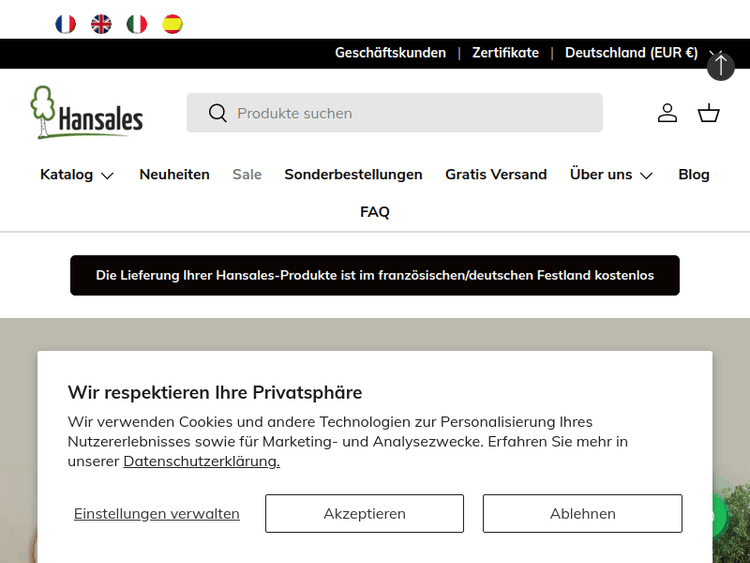Go to Neuheiten page

pyautogui.click(x=175, y=175)
